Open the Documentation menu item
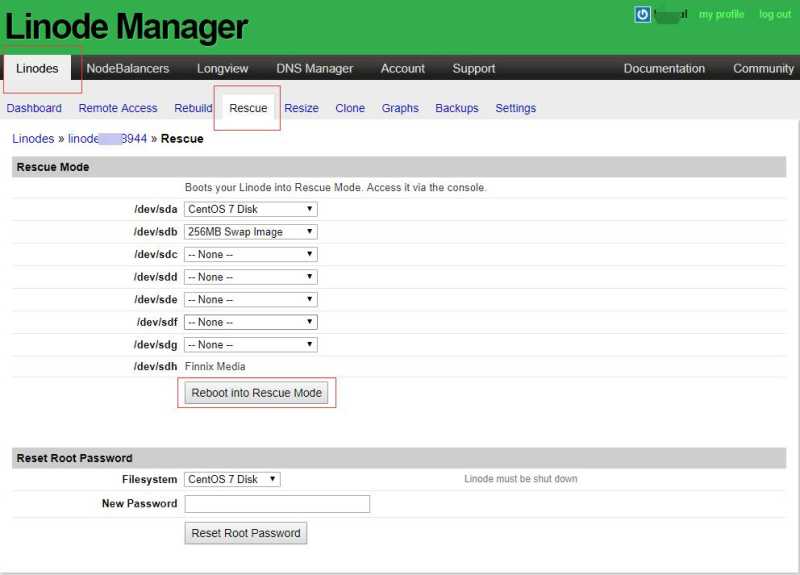 click(664, 68)
